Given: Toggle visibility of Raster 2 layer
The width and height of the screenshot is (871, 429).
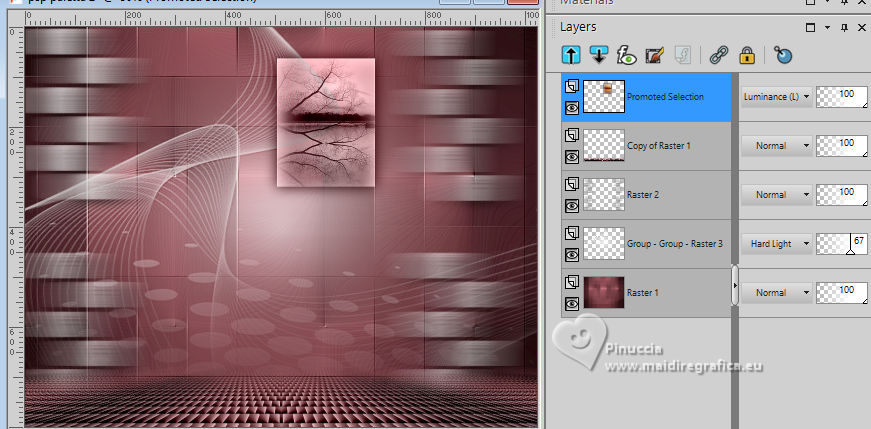Looking at the screenshot, I should [x=572, y=206].
